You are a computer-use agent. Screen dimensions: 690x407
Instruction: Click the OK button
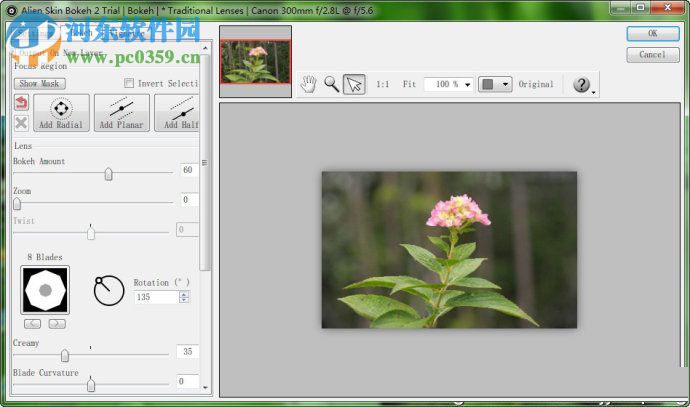click(x=653, y=34)
